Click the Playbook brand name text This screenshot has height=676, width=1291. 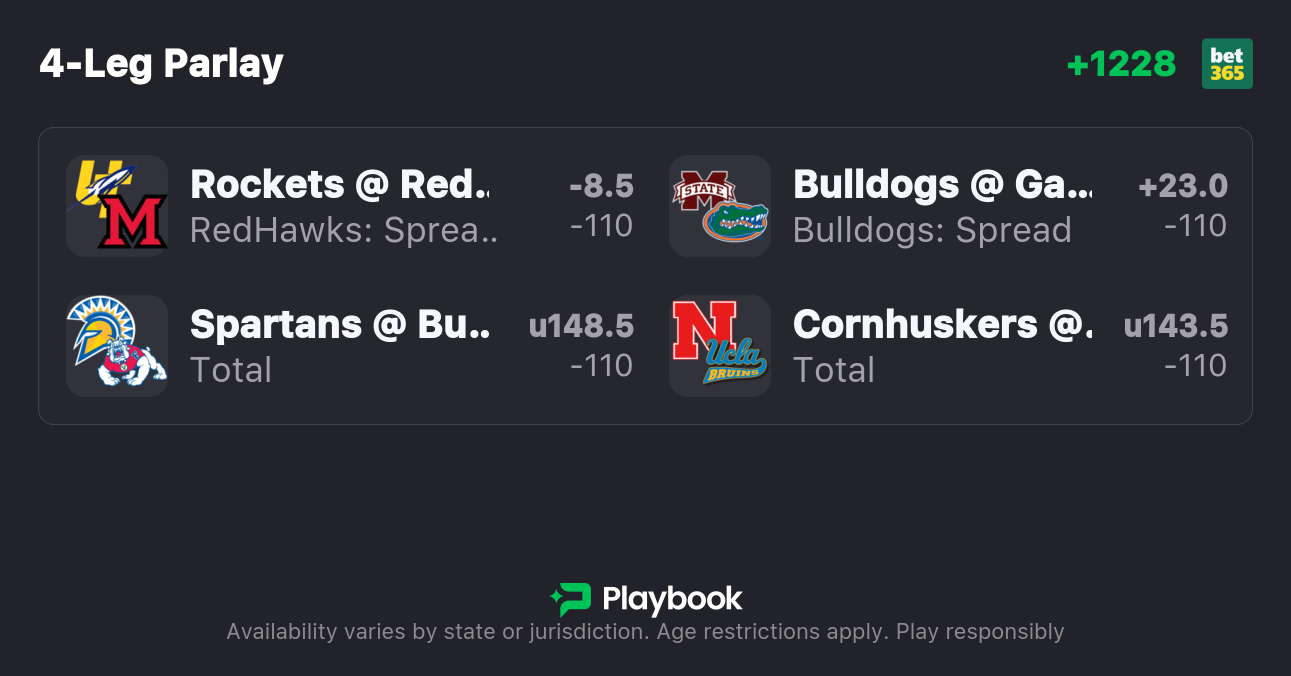tap(672, 599)
